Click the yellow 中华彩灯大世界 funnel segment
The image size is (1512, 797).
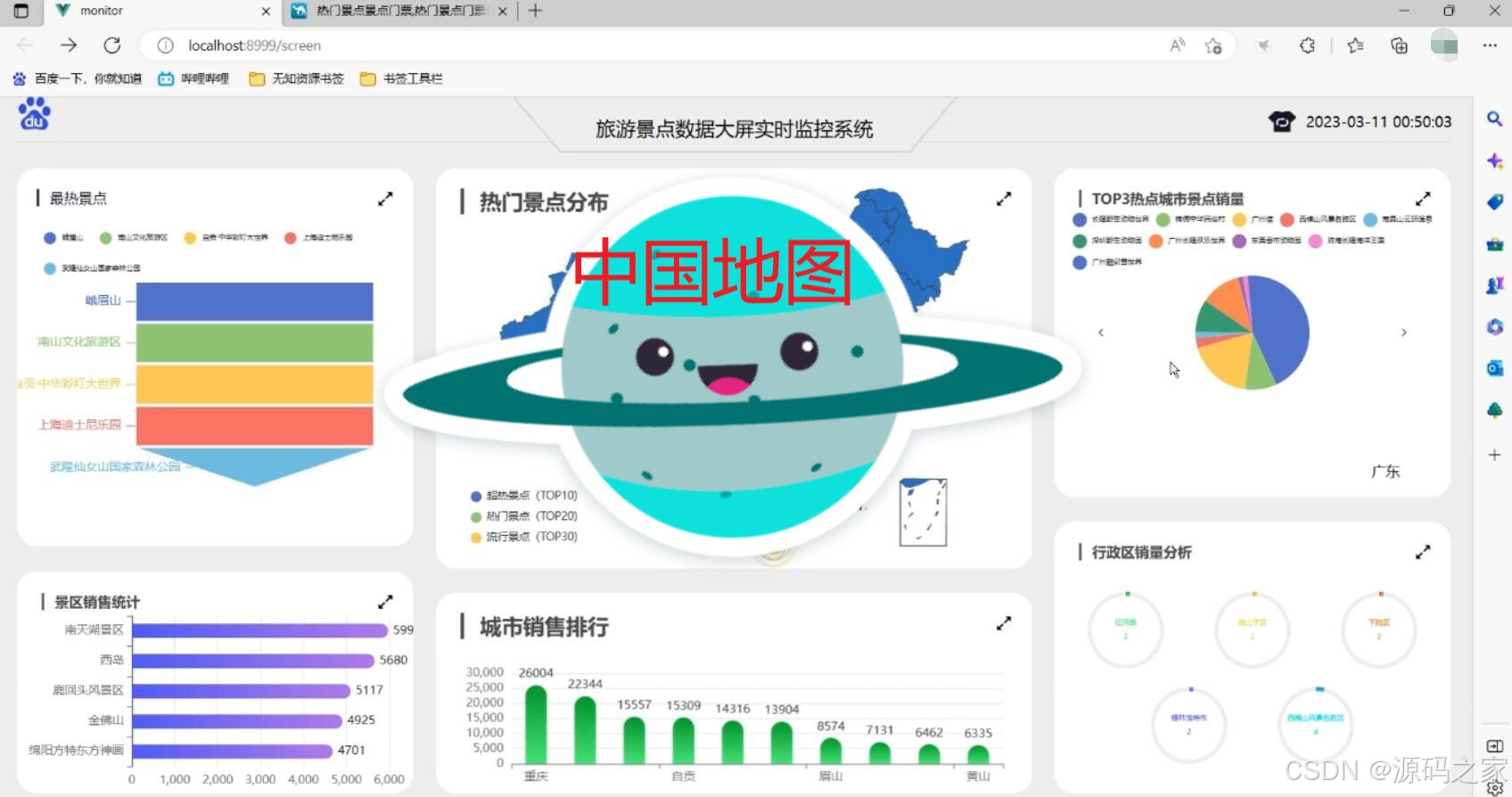pos(254,384)
